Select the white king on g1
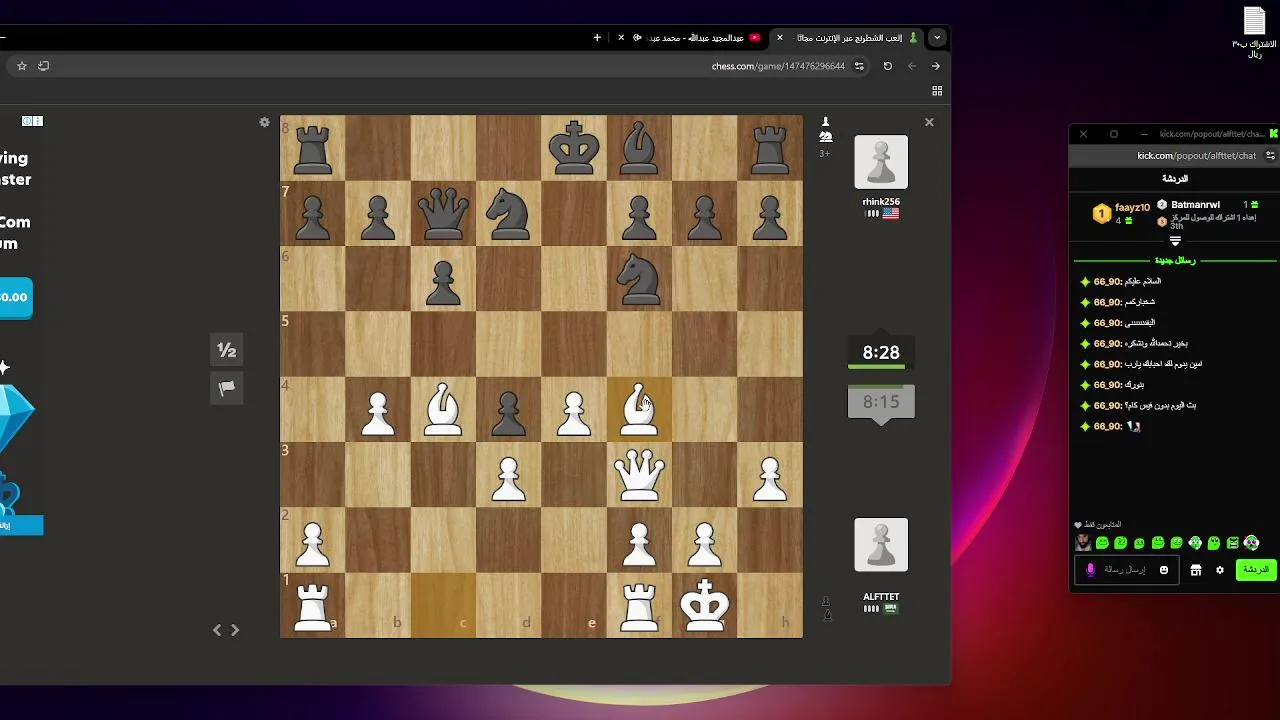Image resolution: width=1280 pixels, height=720 pixels. 704,605
